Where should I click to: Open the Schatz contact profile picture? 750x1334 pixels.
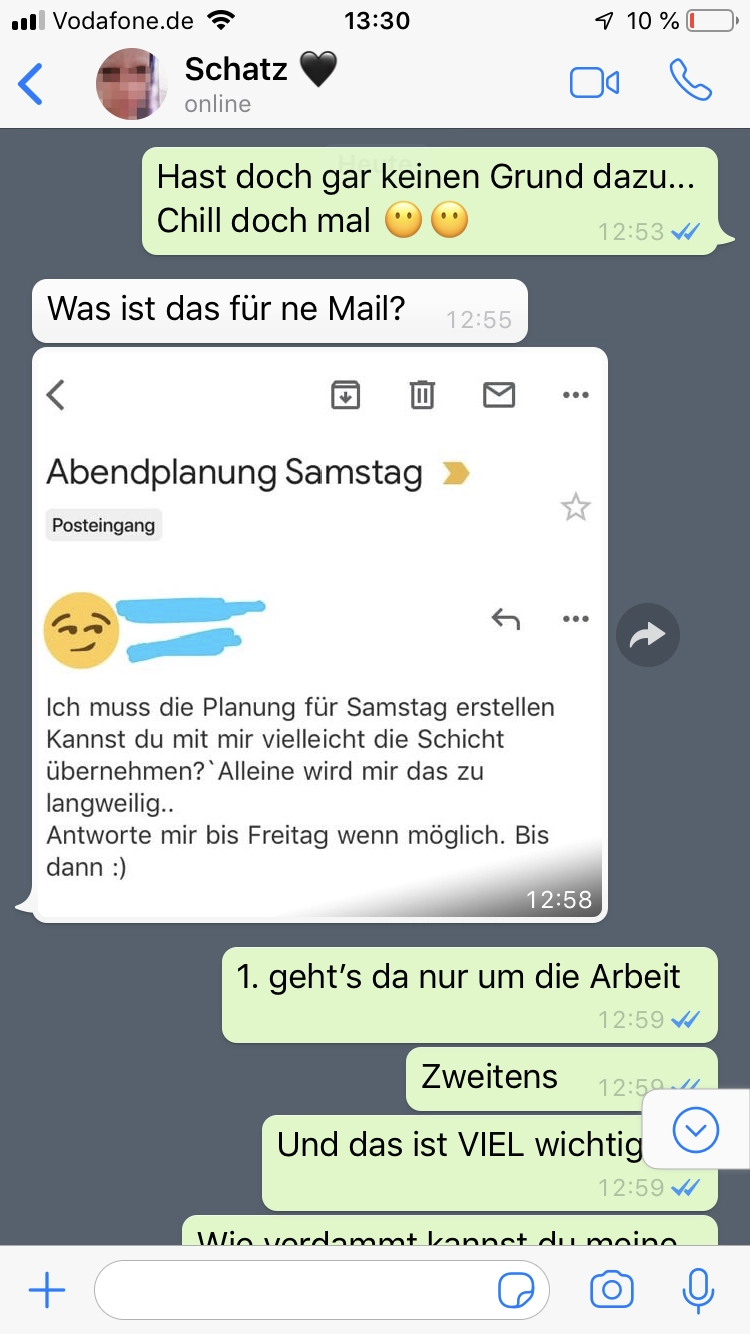coord(131,84)
